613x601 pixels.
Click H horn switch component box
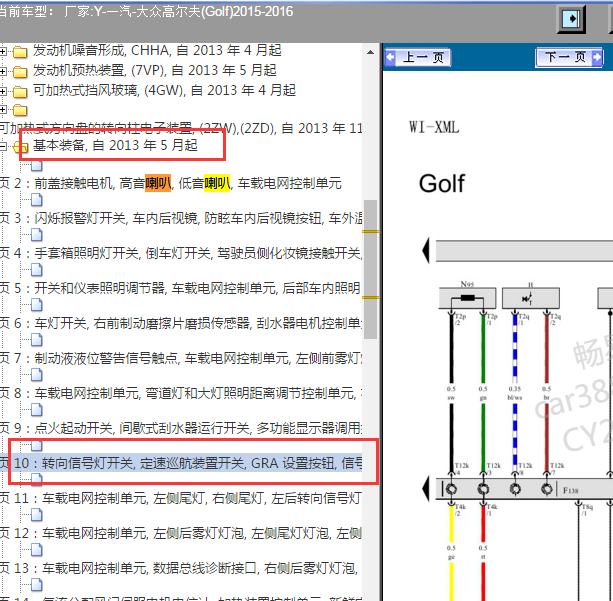pyautogui.click(x=531, y=298)
